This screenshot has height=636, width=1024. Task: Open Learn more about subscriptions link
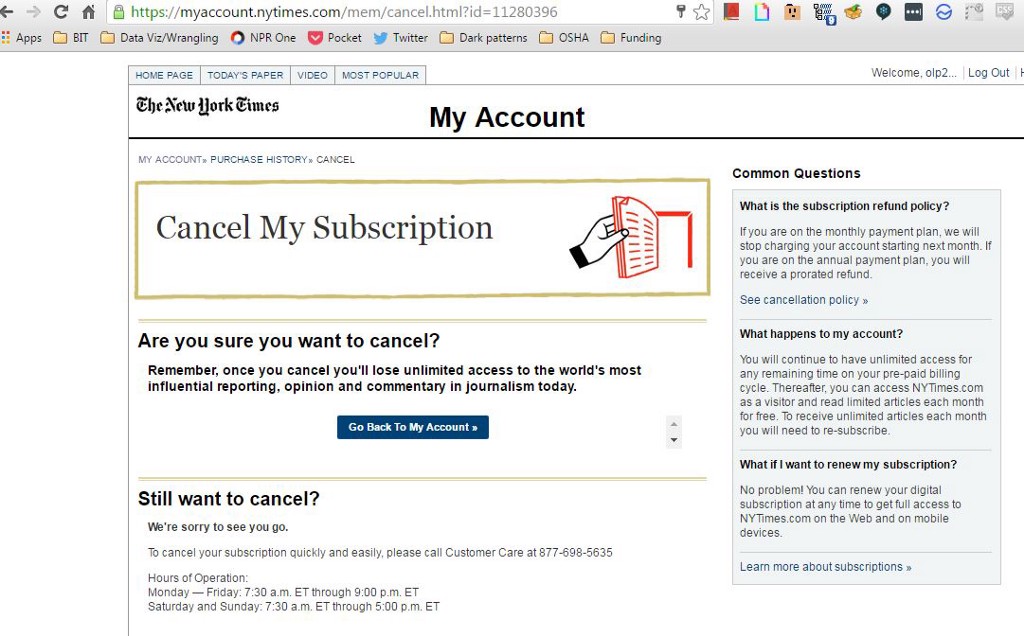[x=825, y=567]
